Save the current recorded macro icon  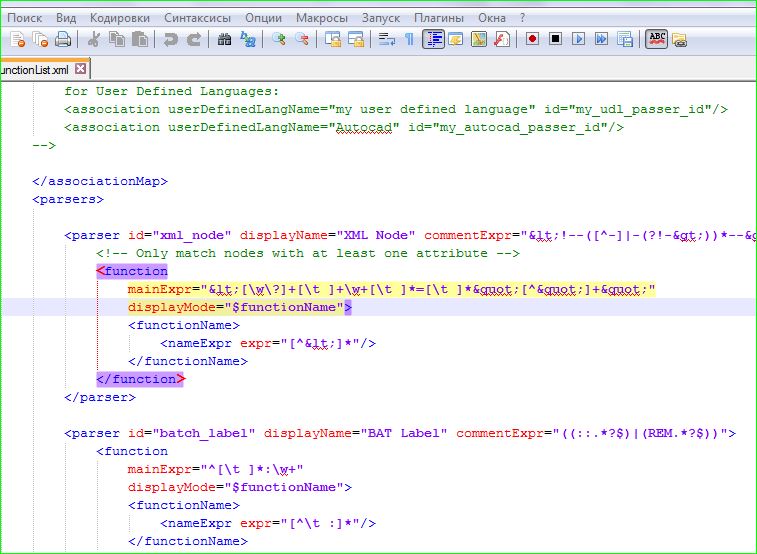tap(625, 39)
